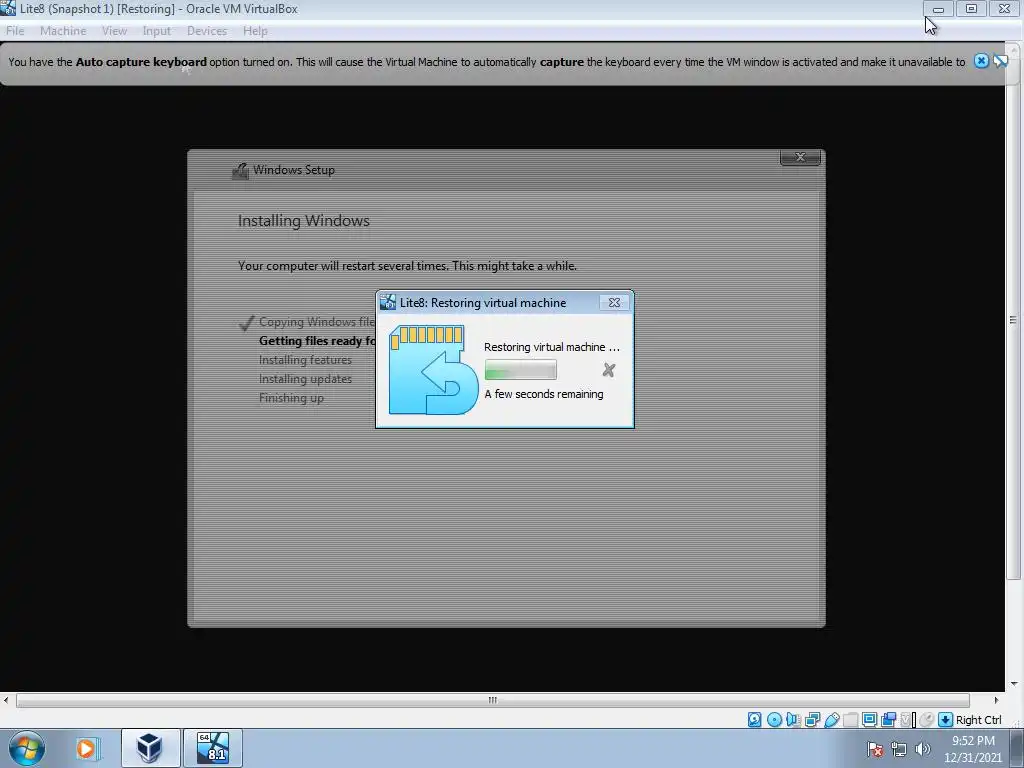The image size is (1024, 768).
Task: Open the Devices menu
Action: (x=207, y=31)
